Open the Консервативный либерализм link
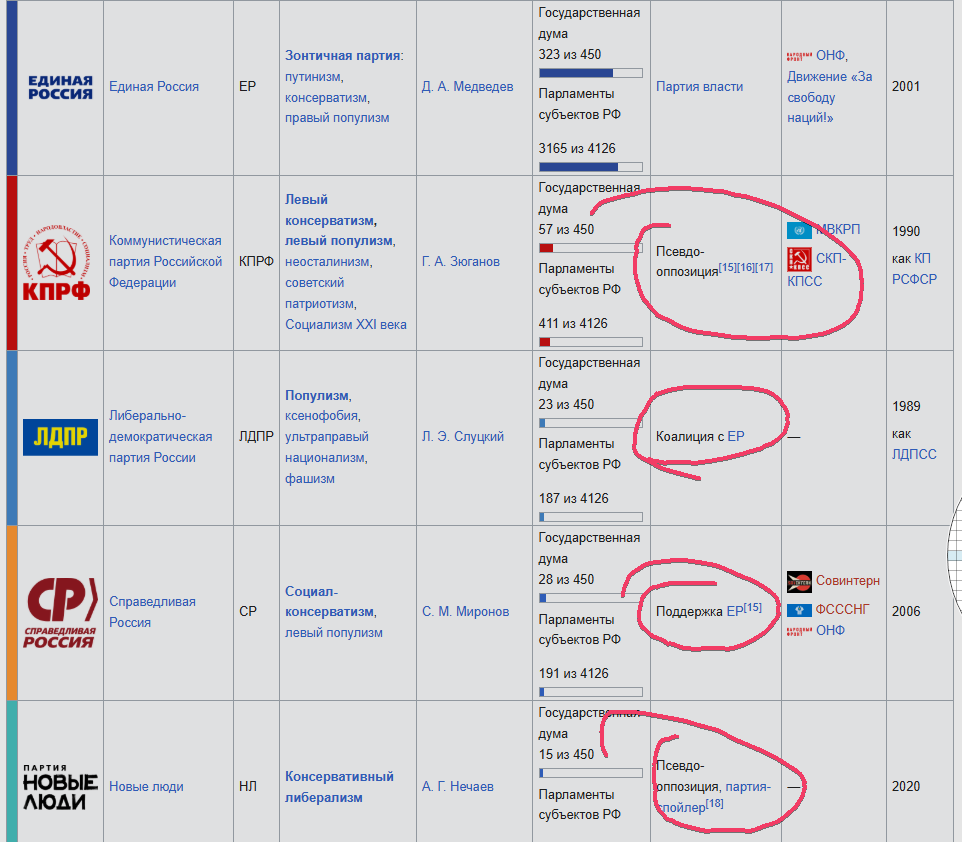This screenshot has height=842, width=962. [x=339, y=787]
